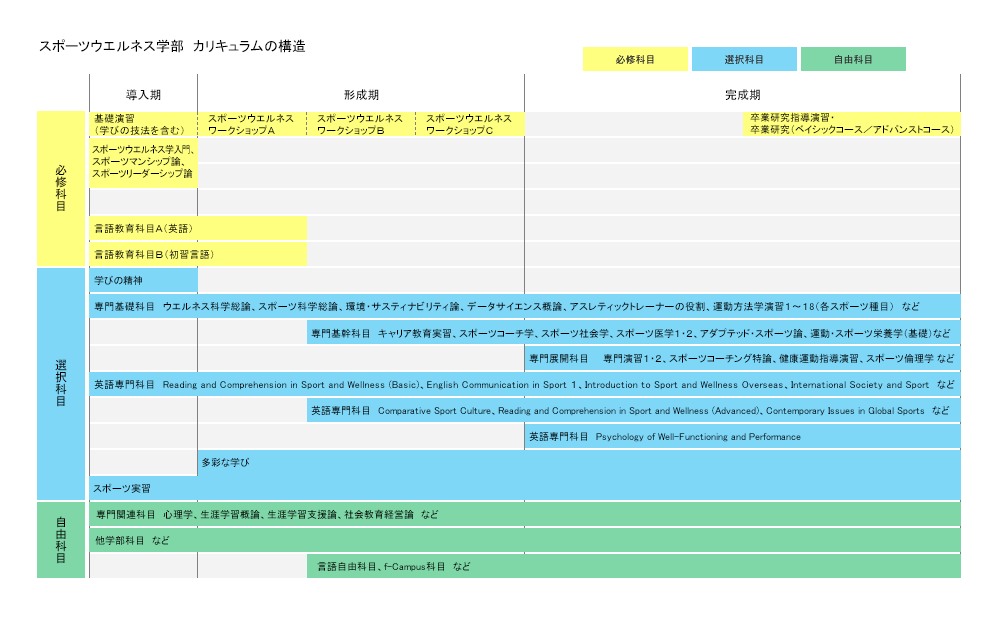The width and height of the screenshot is (1000, 618).
Task: Click 英語専門科目 row with Psychology of Well-Functioning
Action: click(743, 437)
